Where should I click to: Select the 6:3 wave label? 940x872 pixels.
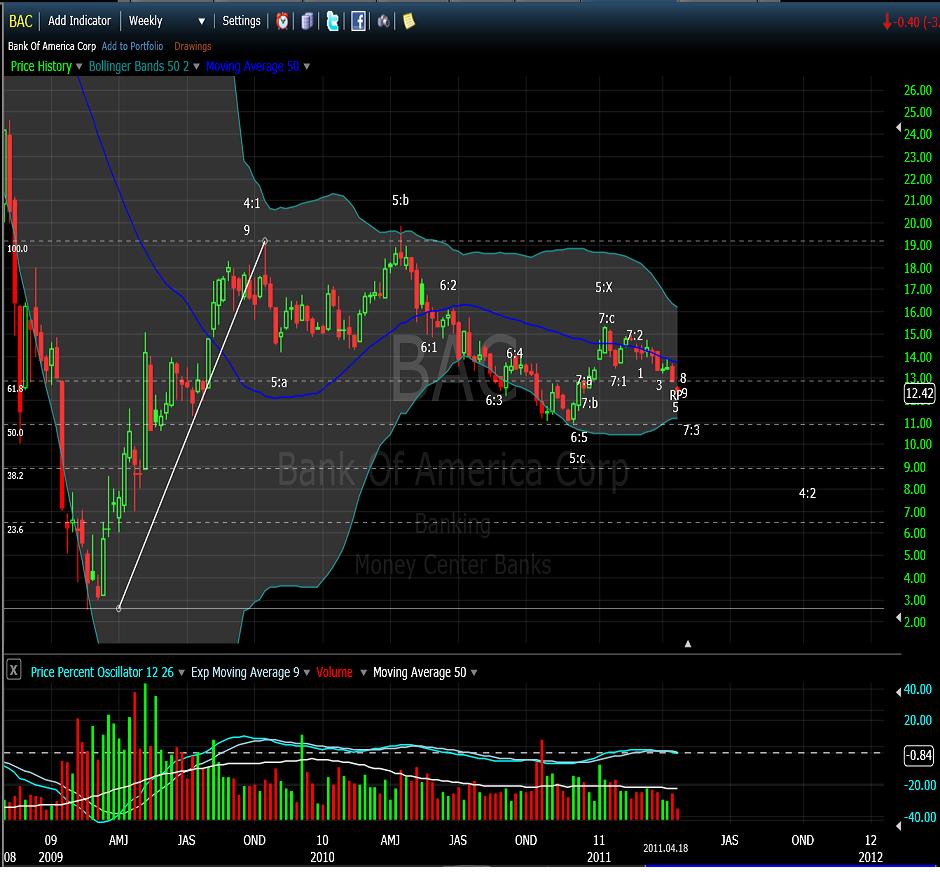(494, 400)
